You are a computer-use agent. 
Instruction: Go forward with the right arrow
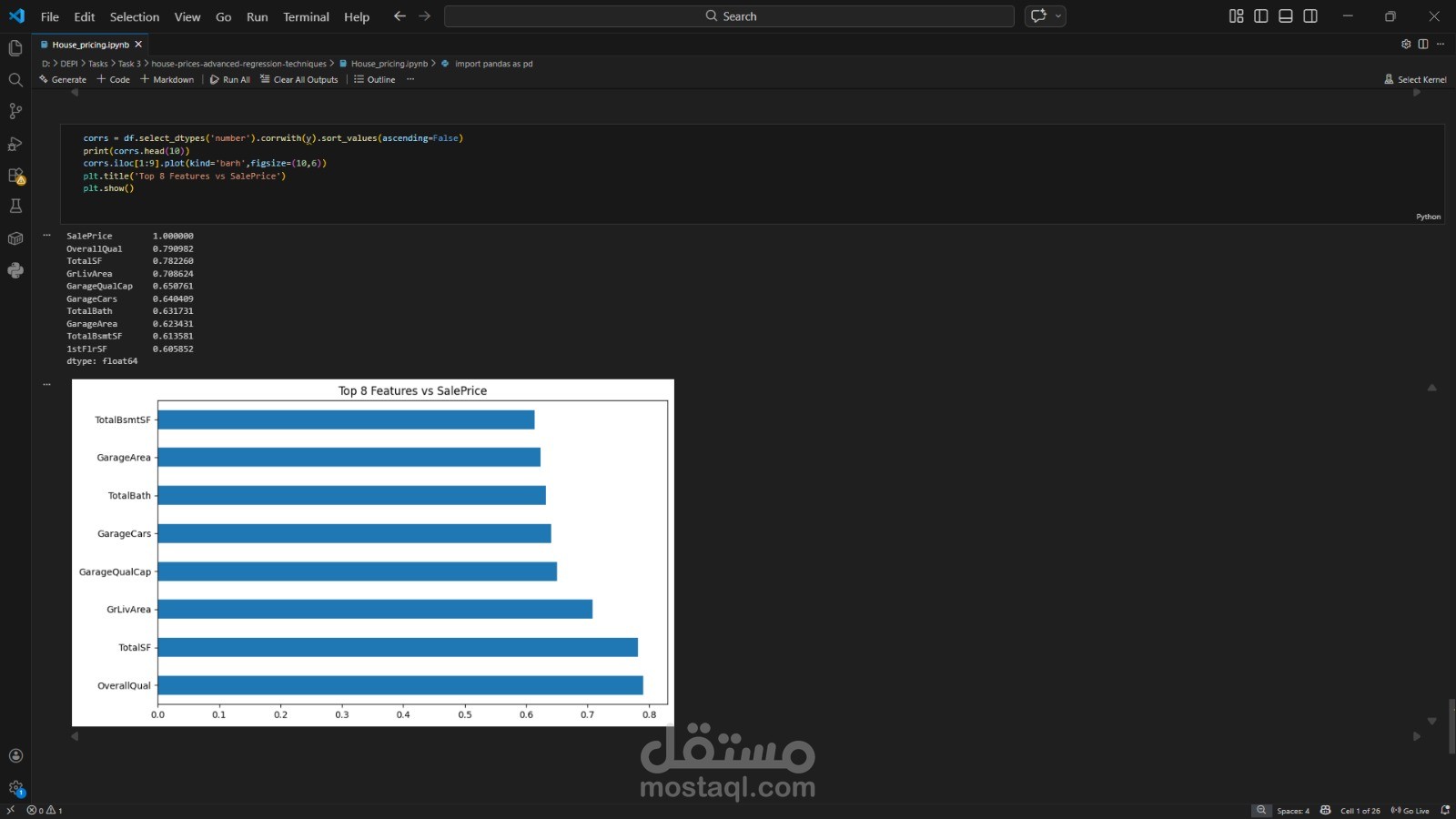pos(424,16)
